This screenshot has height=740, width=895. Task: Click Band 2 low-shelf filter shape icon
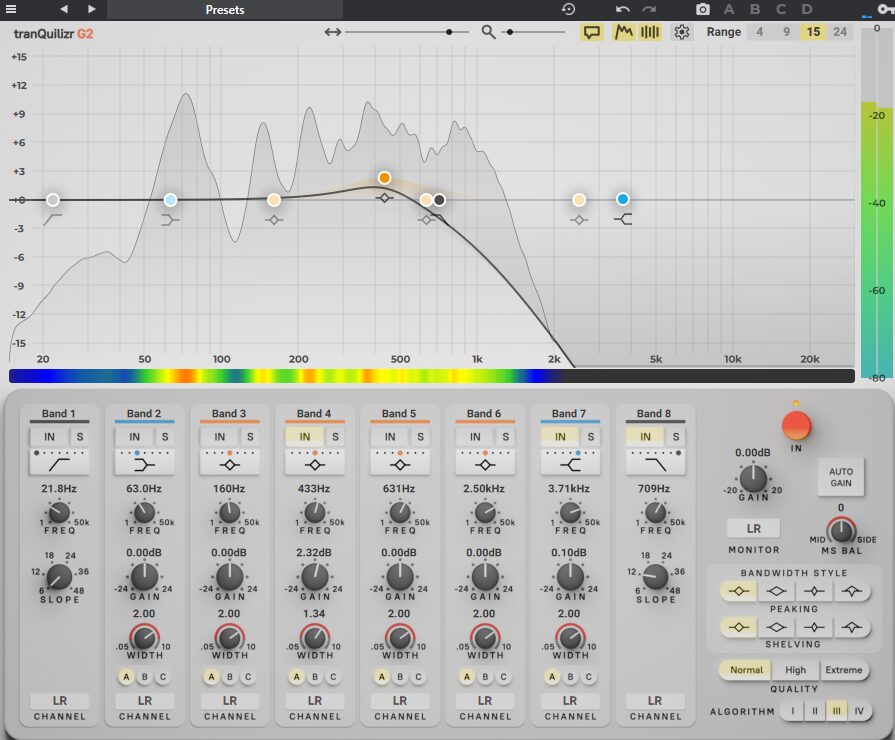pos(144,465)
